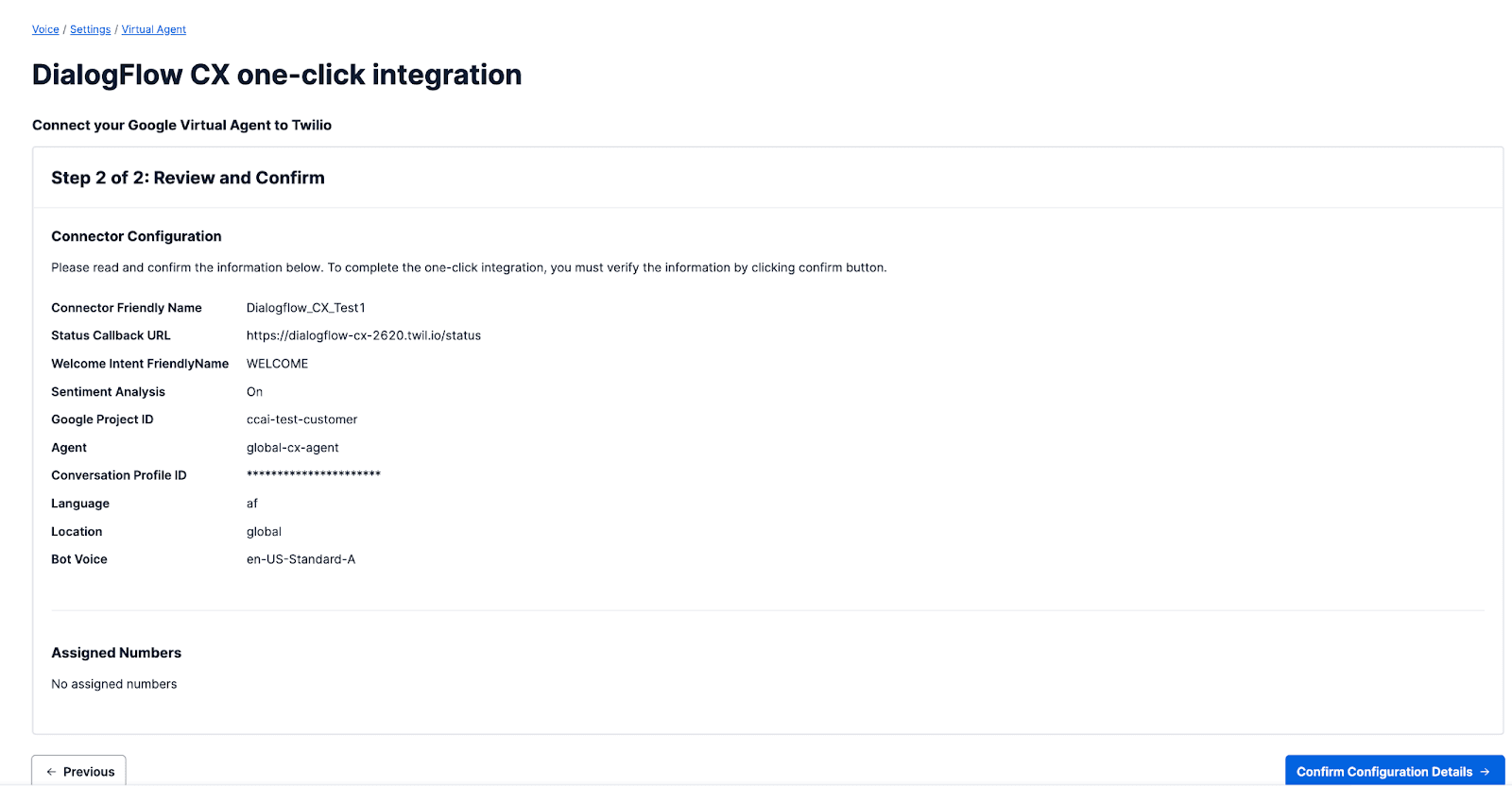This screenshot has height=786, width=1512.
Task: Click the Previous button
Action: click(78, 771)
